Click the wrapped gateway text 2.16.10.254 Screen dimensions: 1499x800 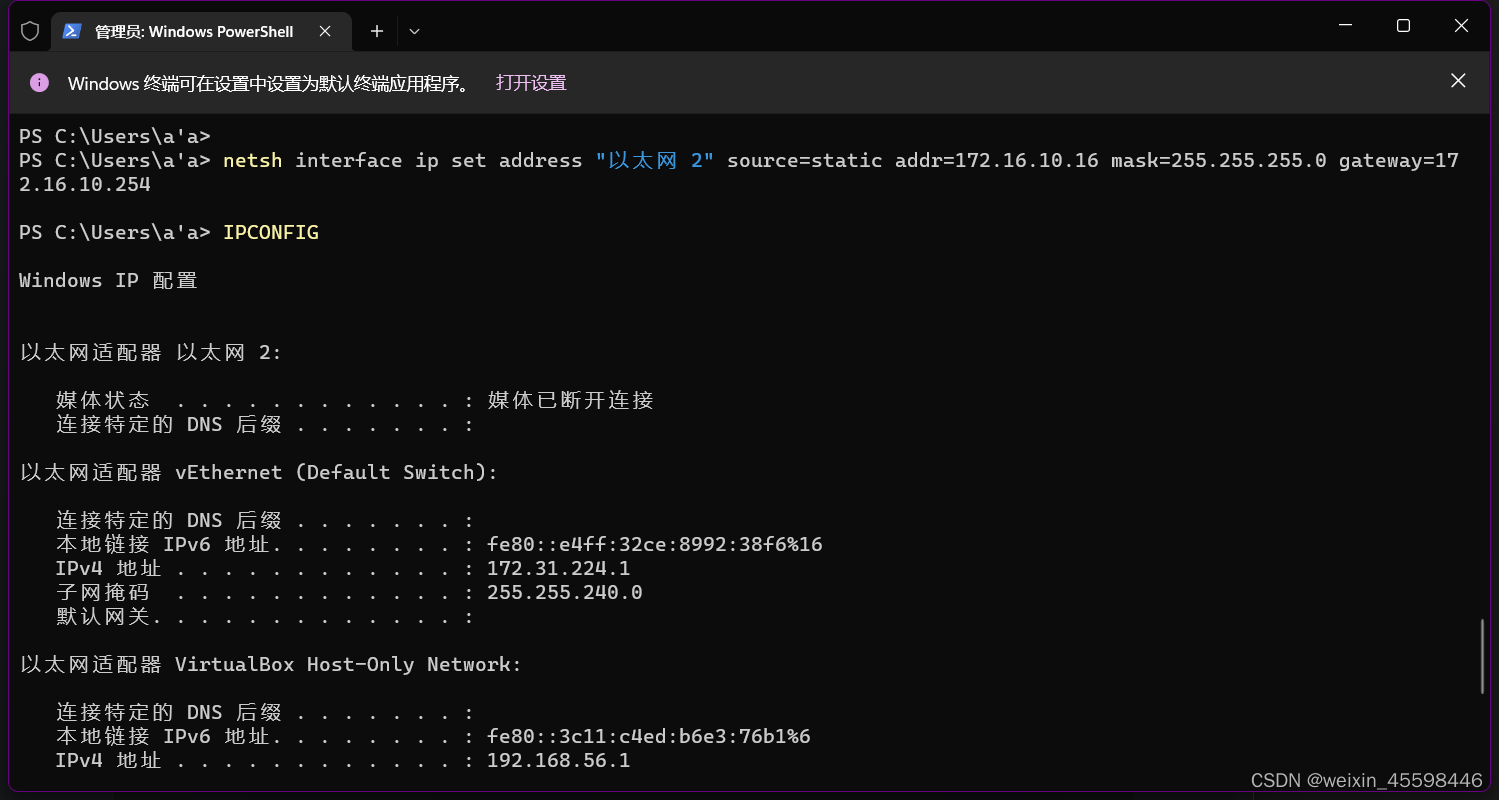click(85, 184)
